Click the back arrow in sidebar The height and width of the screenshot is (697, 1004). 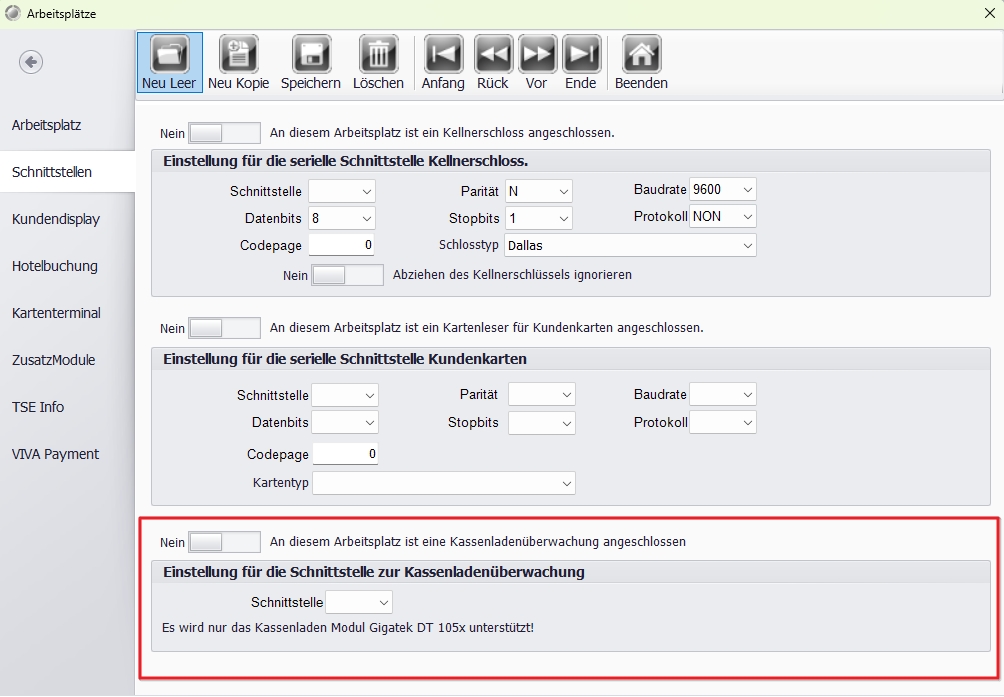tap(31, 62)
